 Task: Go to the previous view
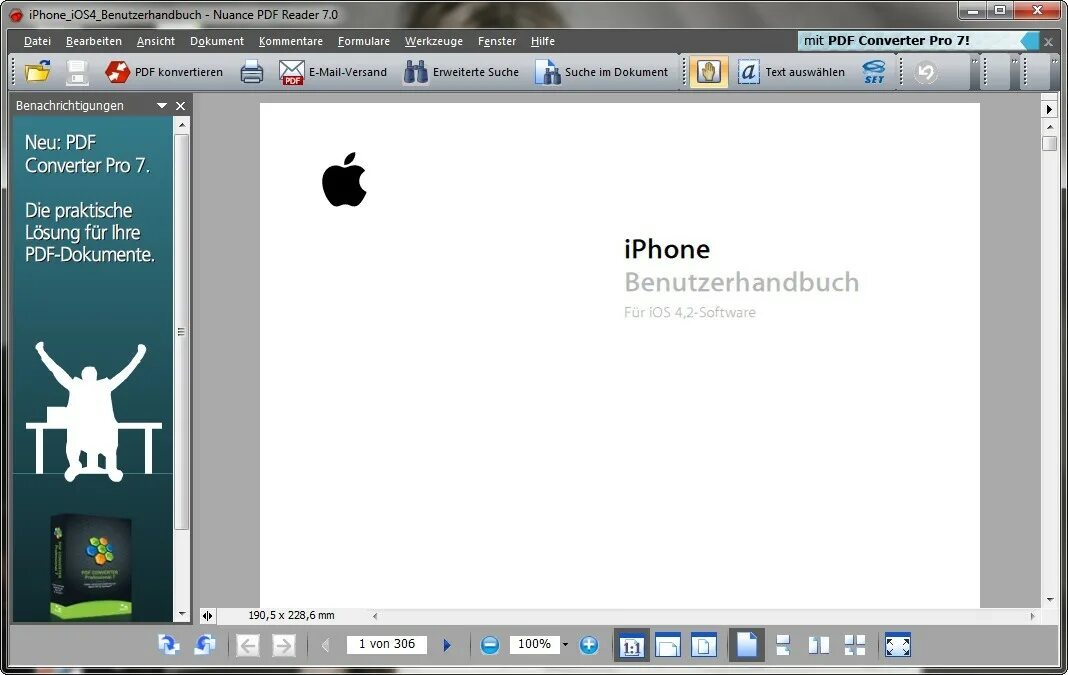pyautogui.click(x=248, y=645)
